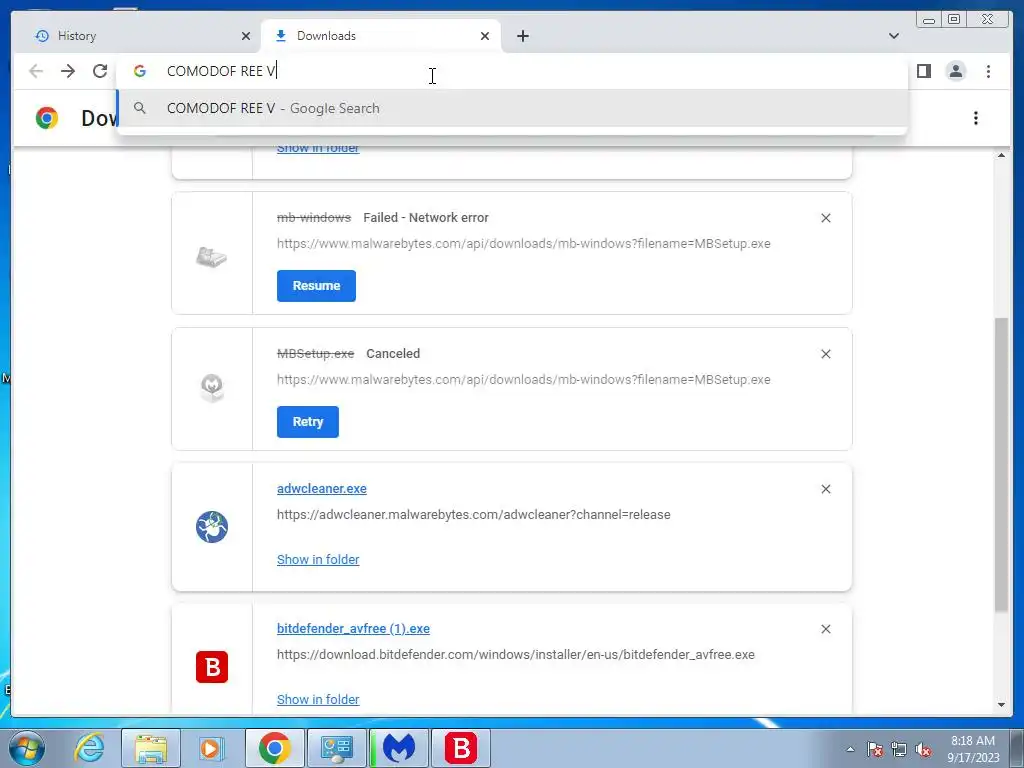Click the Chrome logo on Downloads page
Image resolution: width=1024 pixels, height=768 pixels.
[46, 118]
